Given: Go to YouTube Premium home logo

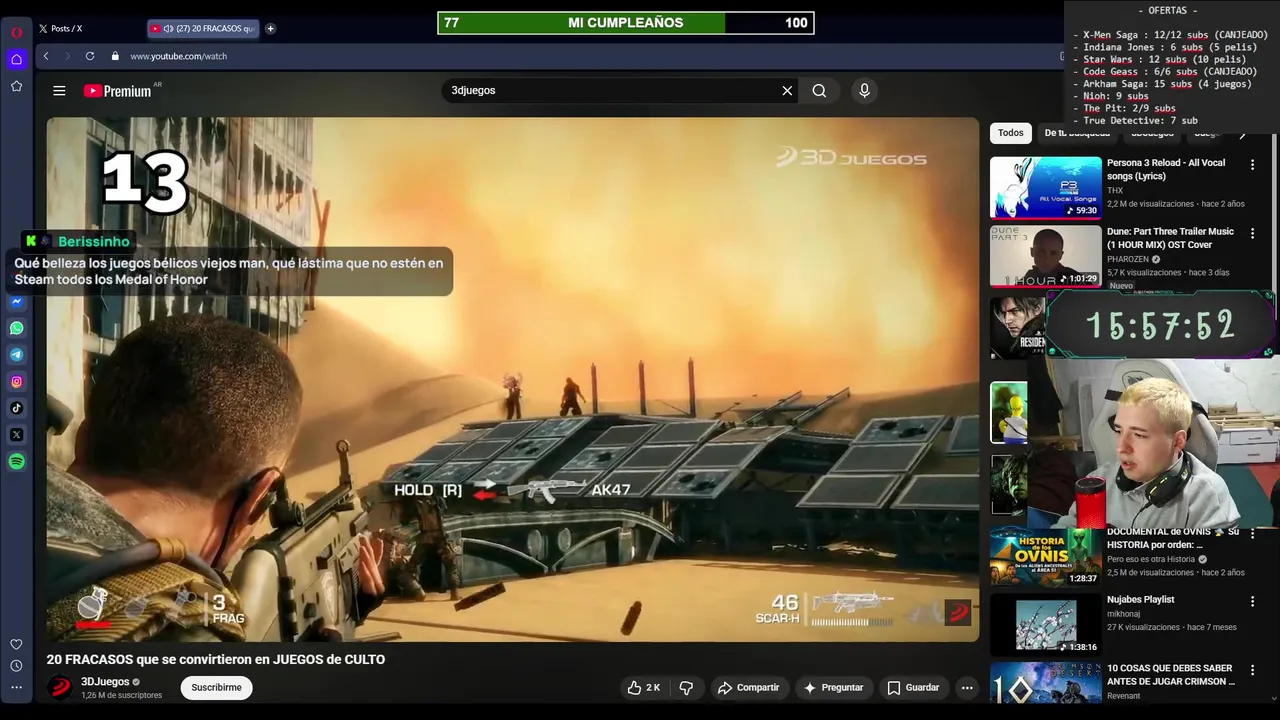Looking at the screenshot, I should [x=117, y=91].
